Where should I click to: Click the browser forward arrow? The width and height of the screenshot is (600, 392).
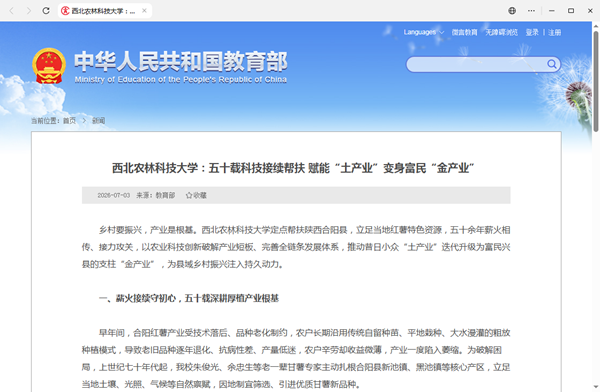point(29,11)
